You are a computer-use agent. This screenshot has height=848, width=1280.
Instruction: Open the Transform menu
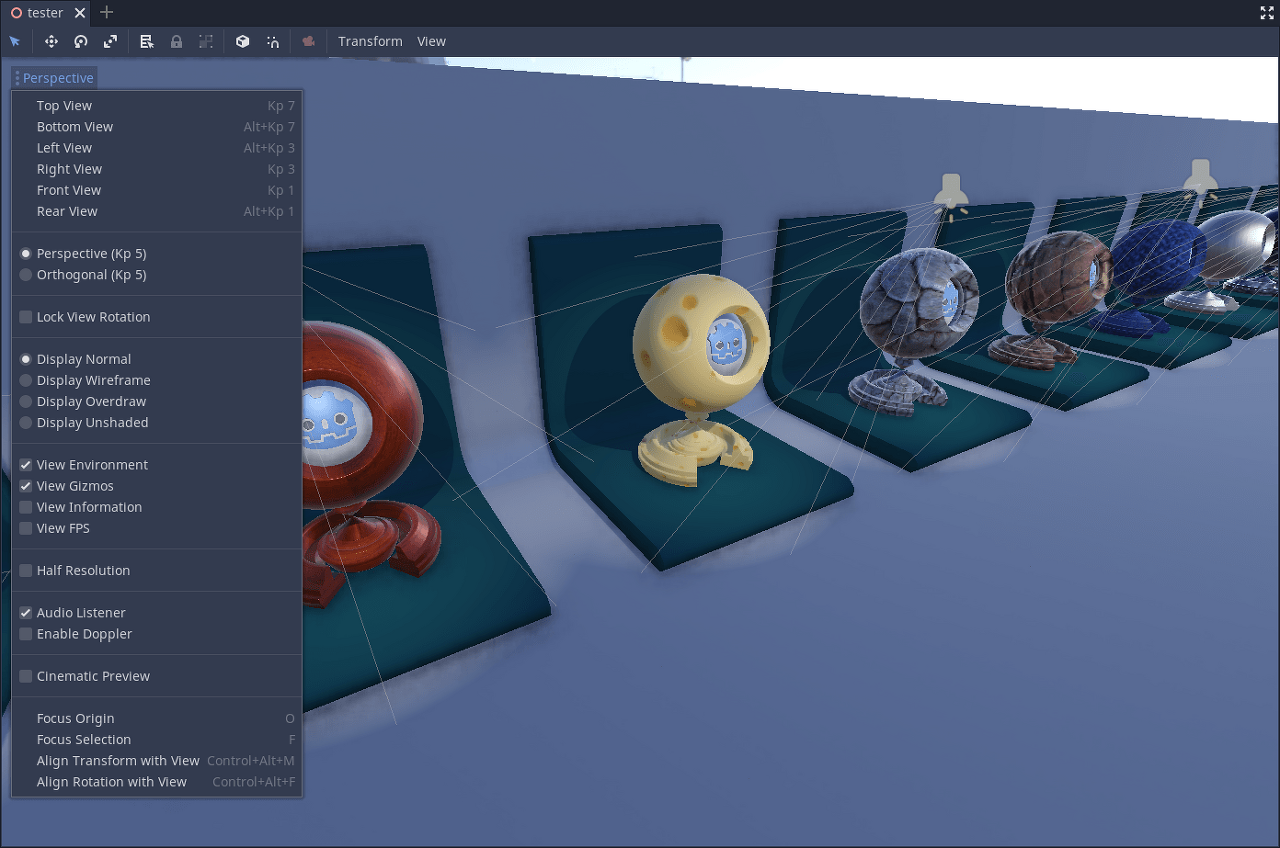point(370,41)
